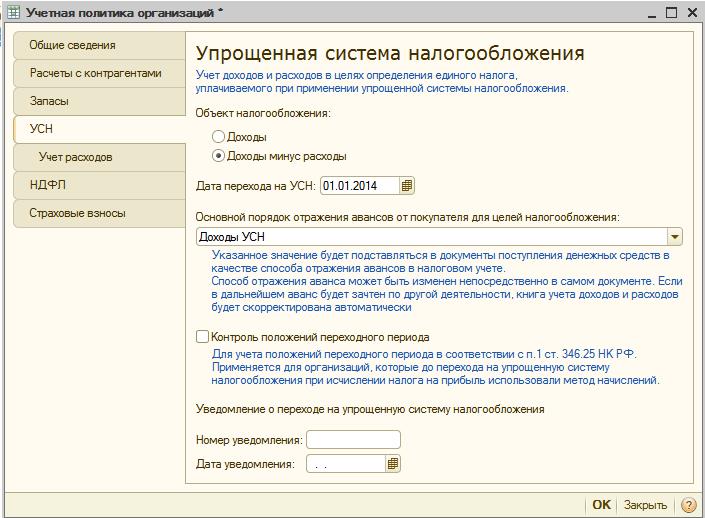Click the Дата уведомления date field

[345, 464]
